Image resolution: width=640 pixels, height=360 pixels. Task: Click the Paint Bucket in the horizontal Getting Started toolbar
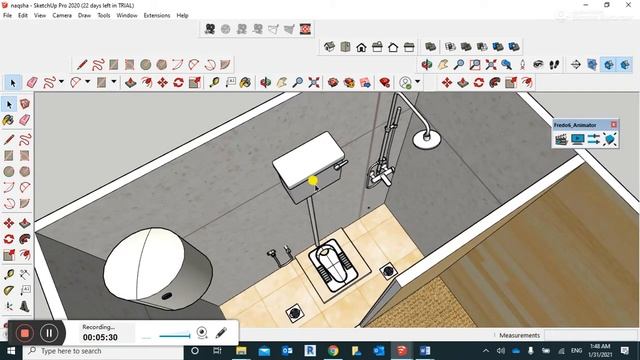(x=245, y=82)
